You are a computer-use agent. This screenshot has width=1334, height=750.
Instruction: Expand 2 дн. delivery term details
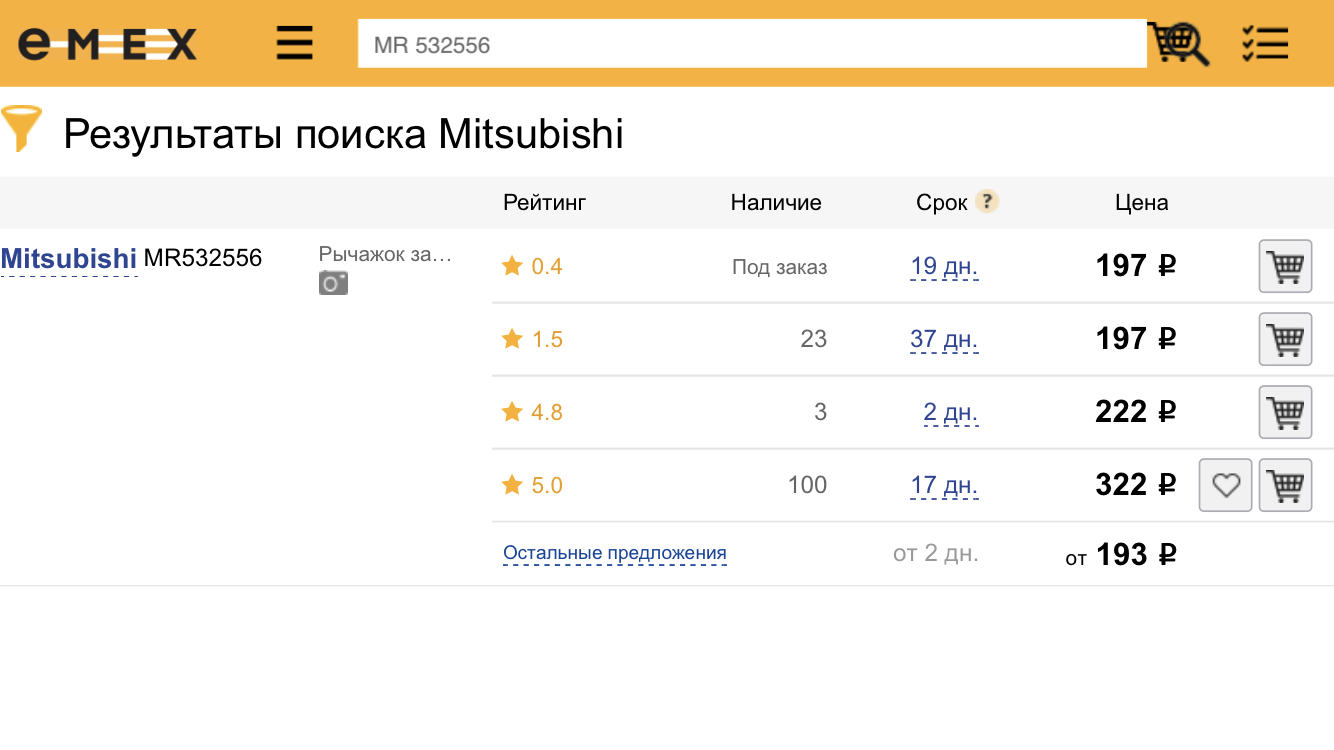click(950, 412)
